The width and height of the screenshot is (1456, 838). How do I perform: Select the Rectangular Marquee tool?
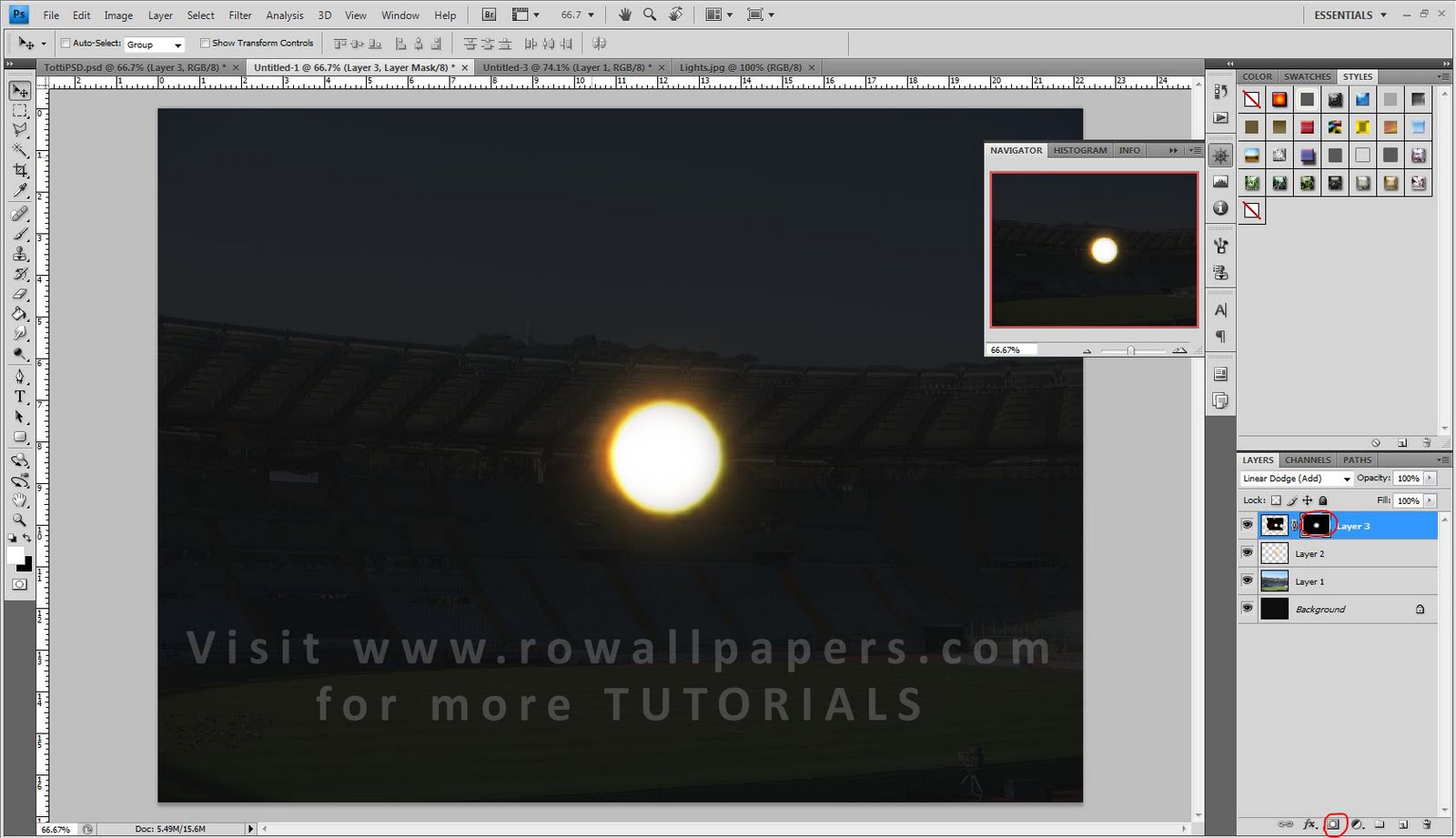click(19, 111)
